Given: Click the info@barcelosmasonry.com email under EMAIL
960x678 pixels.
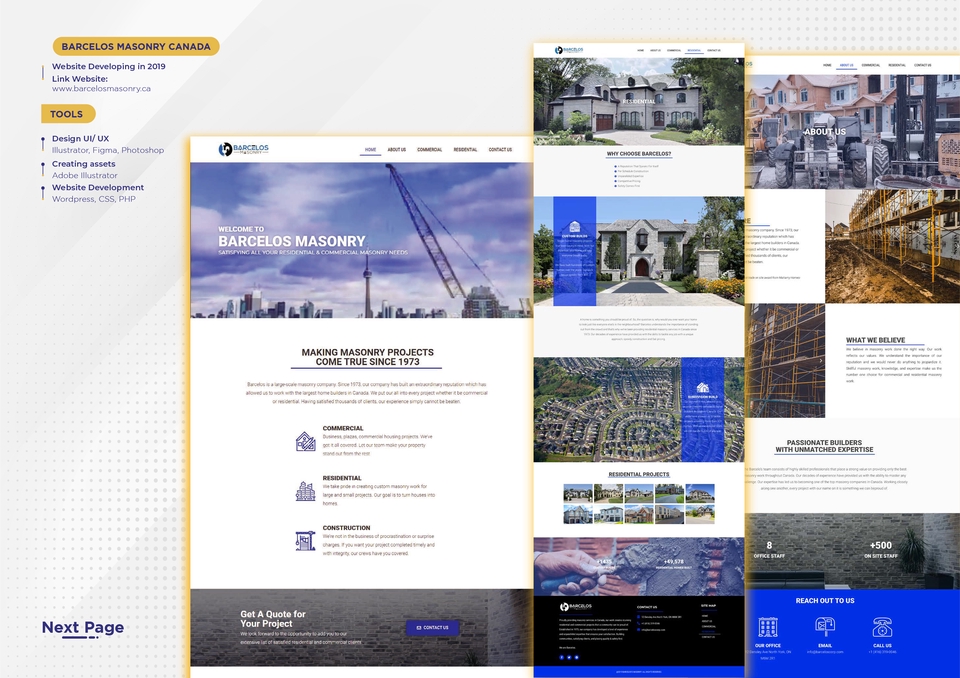Looking at the screenshot, I should [825, 652].
